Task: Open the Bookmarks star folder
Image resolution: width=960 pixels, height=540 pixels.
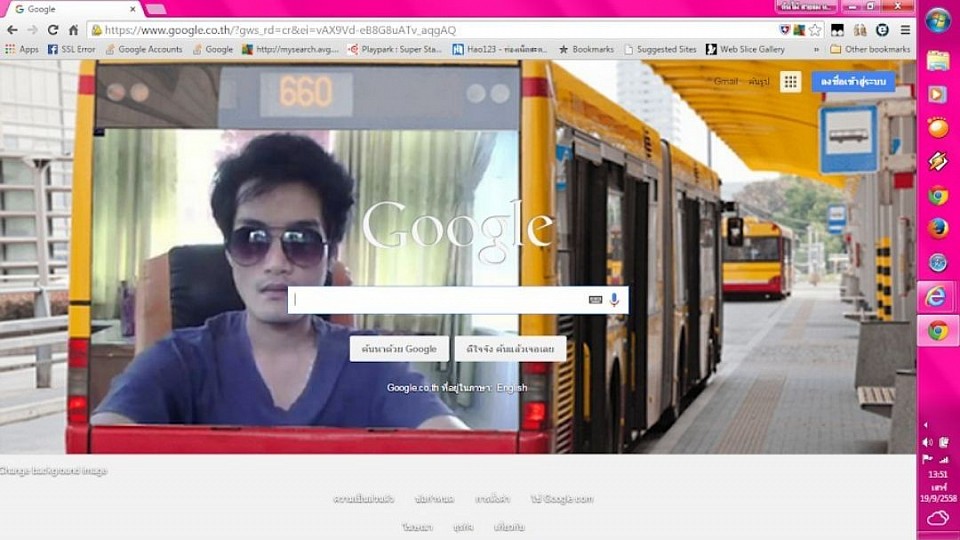Action: (x=586, y=49)
